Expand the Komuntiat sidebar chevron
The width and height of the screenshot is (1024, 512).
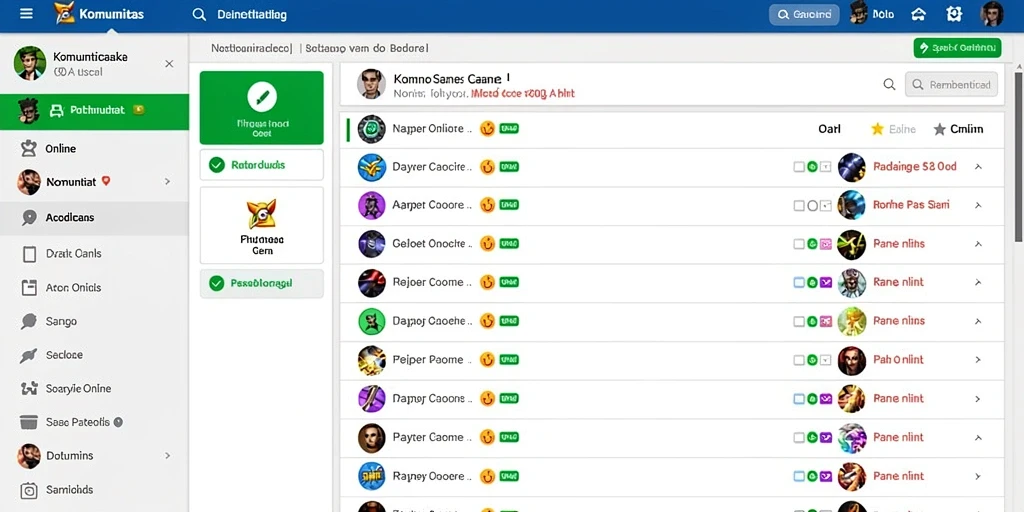[168, 182]
